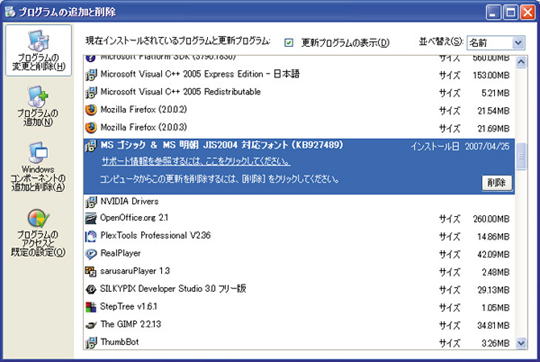
Task: Select NVIDIA Drivers entry
Action: point(299,202)
